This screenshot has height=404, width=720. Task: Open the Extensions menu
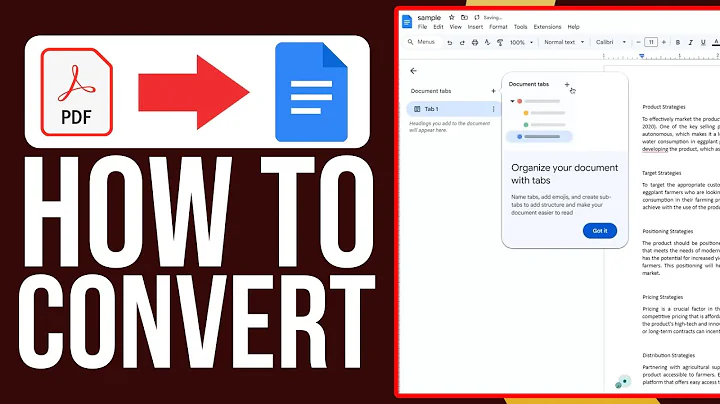coord(547,27)
